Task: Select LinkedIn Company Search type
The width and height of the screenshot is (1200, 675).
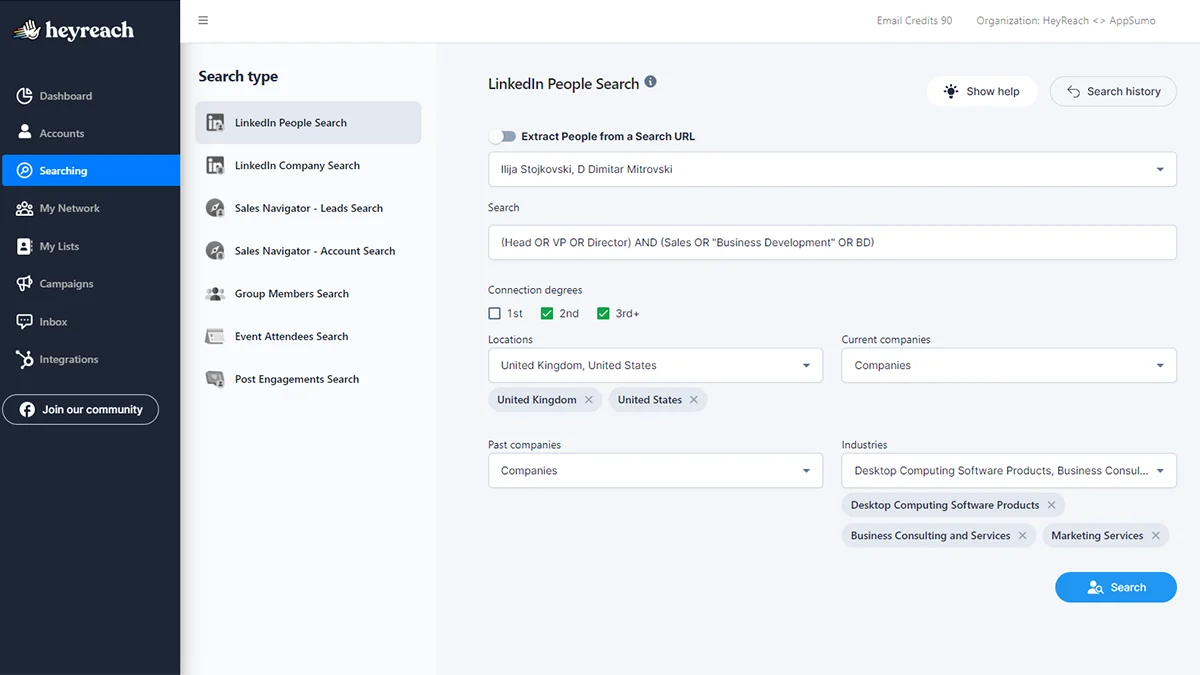Action: [308, 166]
